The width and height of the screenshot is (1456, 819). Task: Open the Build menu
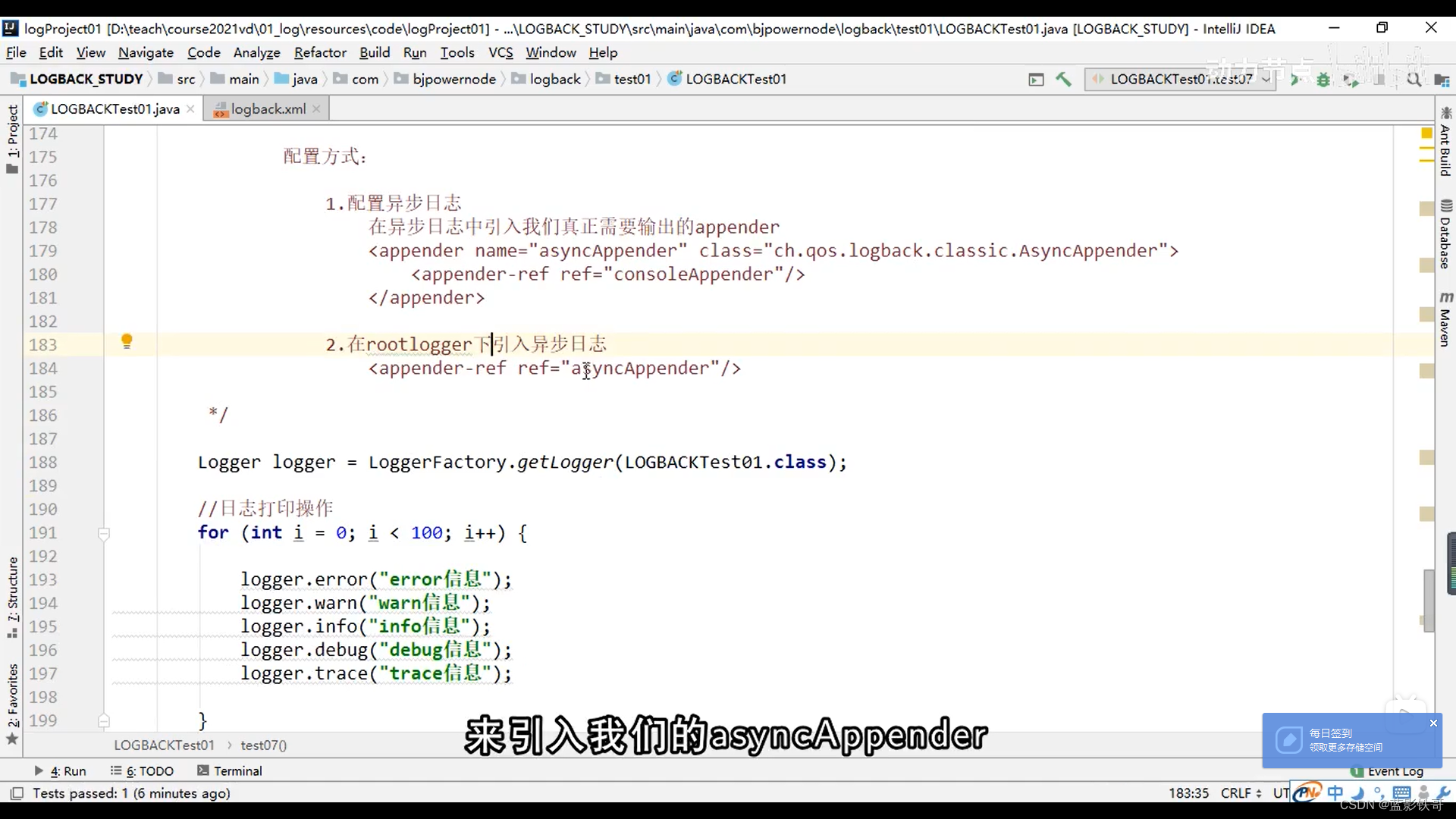(375, 52)
